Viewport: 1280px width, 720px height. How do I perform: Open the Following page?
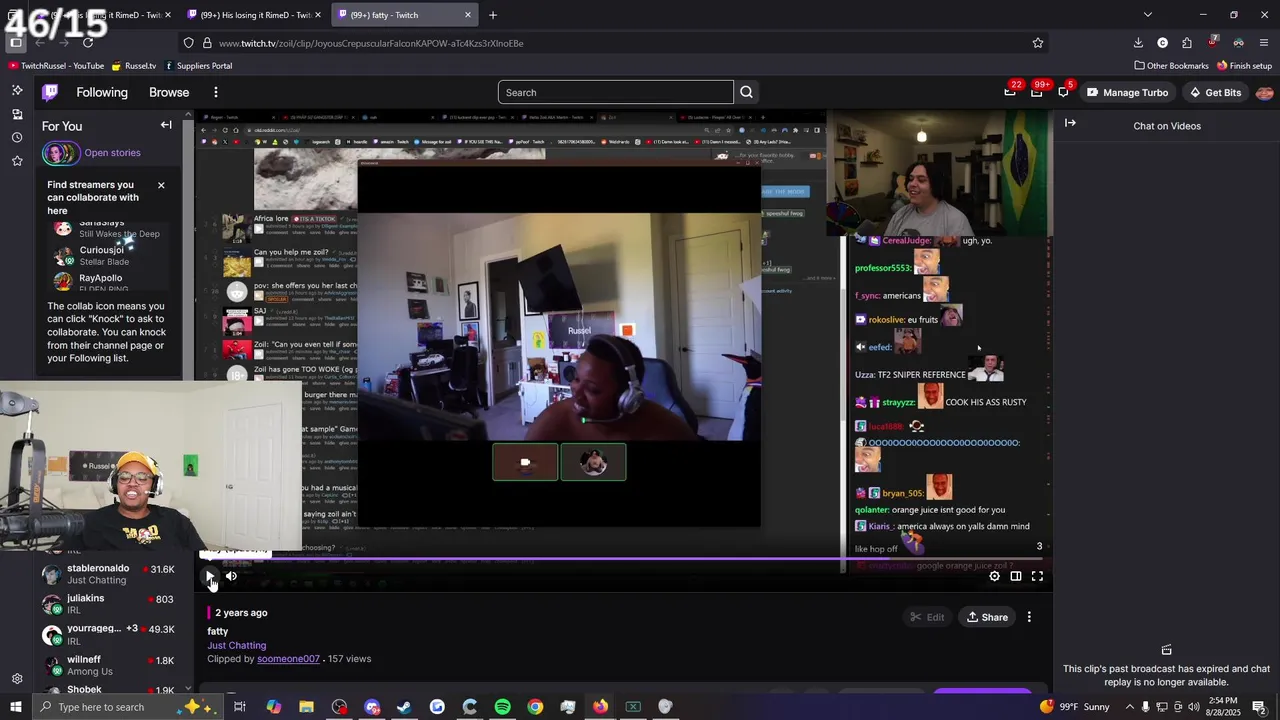point(102,92)
